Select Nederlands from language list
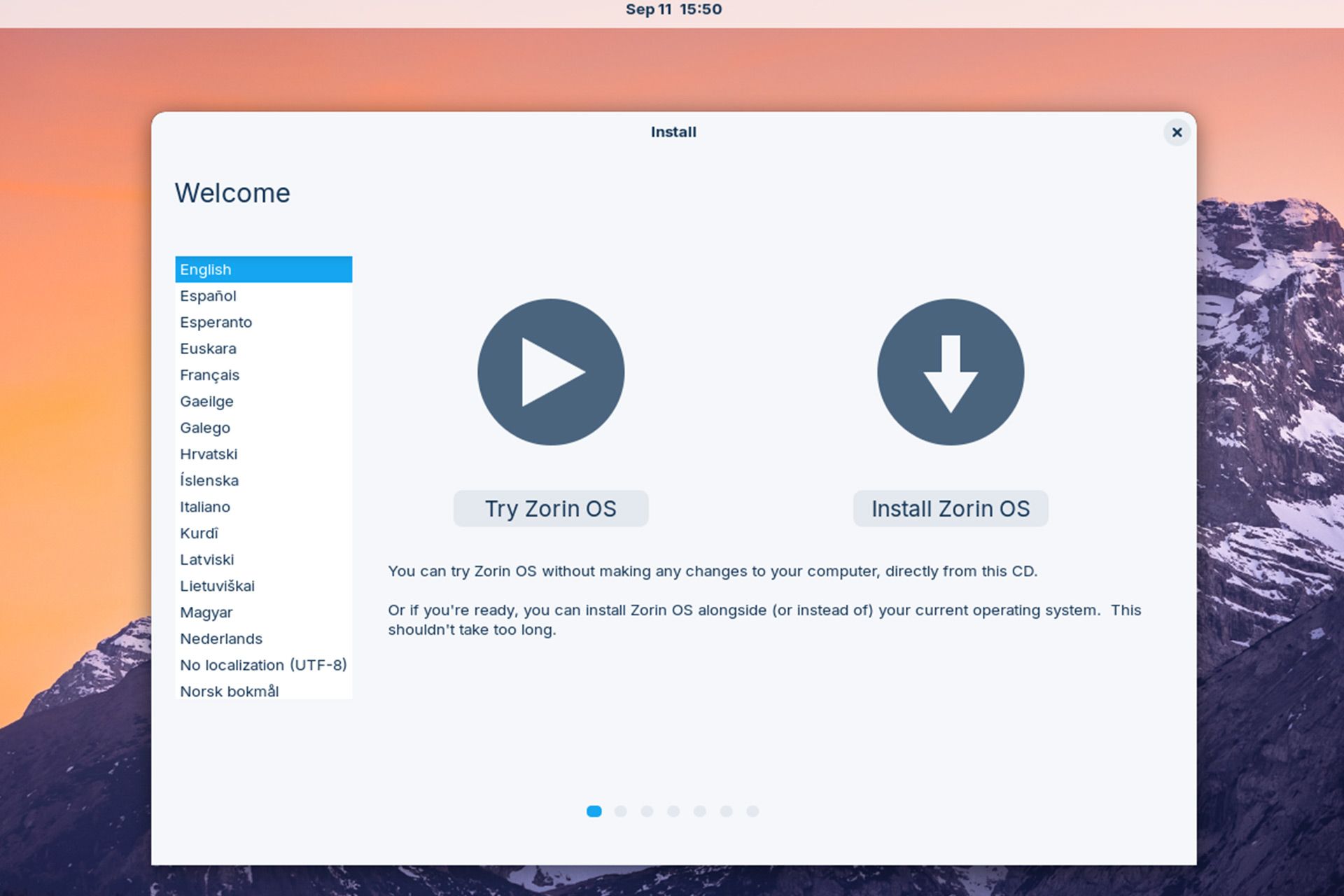This screenshot has width=1344, height=896. pos(220,638)
